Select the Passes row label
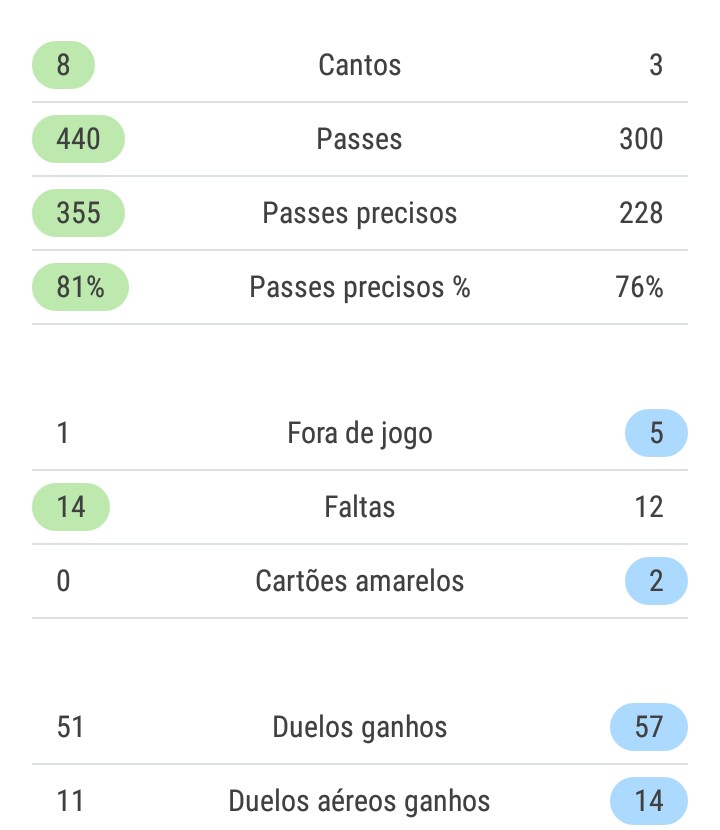Viewport: 720px width, 830px height. (x=360, y=139)
